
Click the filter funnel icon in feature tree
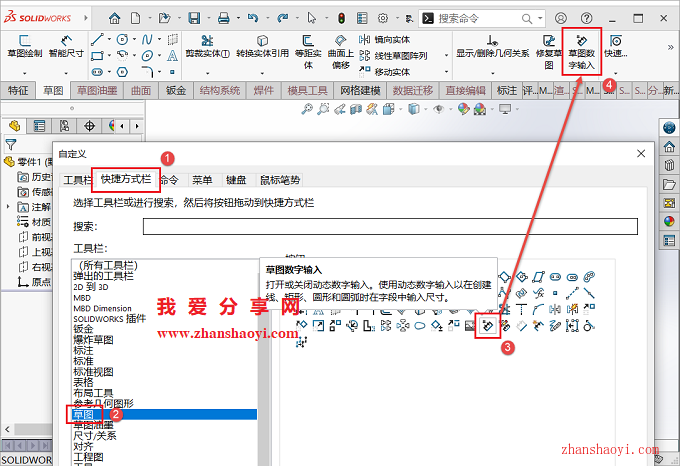[11, 144]
